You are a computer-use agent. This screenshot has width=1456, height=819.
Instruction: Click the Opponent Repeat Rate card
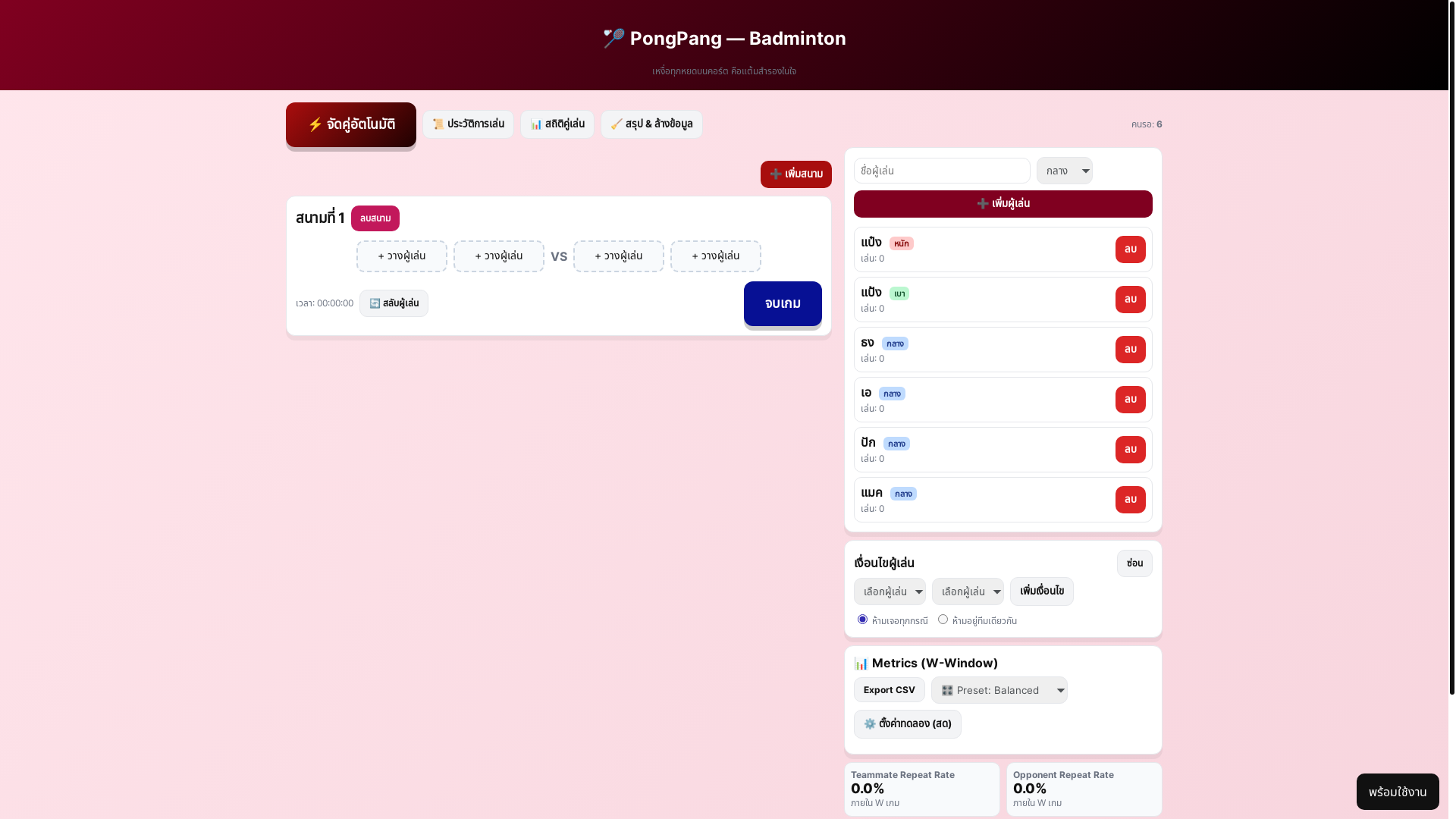pos(1084,789)
